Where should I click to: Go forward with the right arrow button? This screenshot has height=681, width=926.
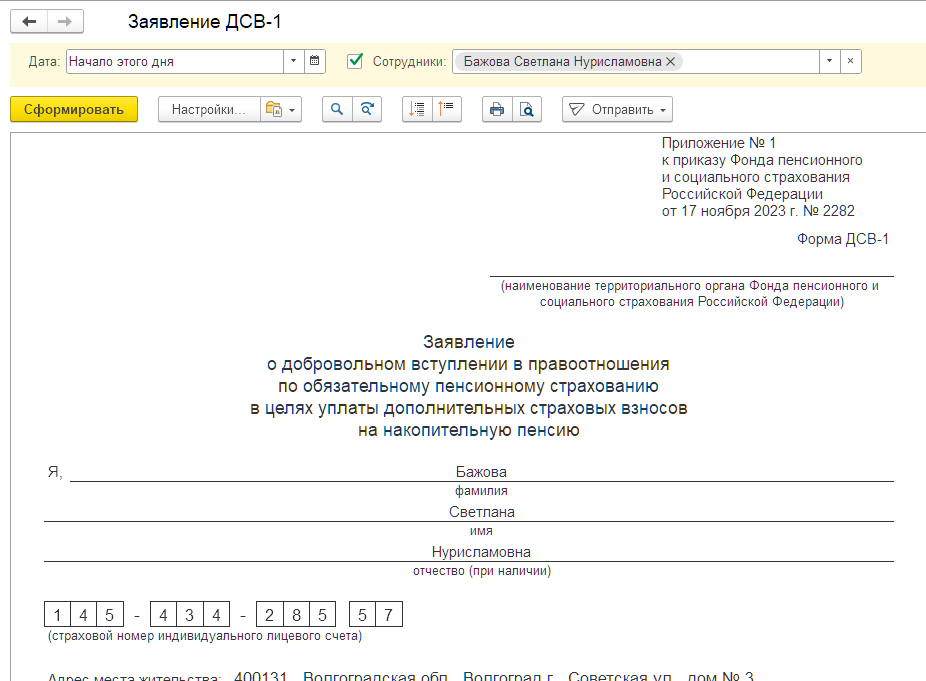click(65, 22)
